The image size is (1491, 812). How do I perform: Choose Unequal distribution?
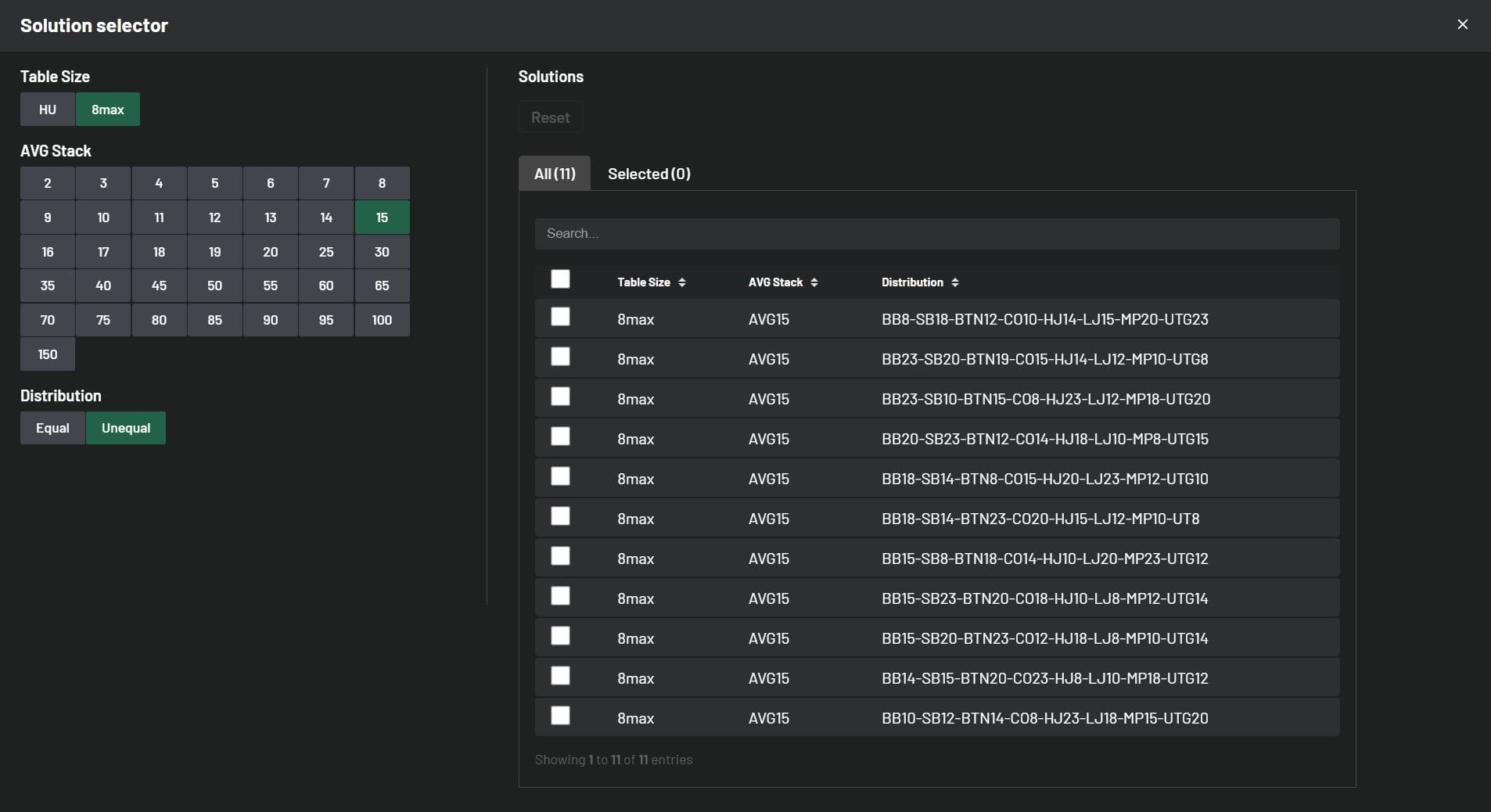(126, 428)
